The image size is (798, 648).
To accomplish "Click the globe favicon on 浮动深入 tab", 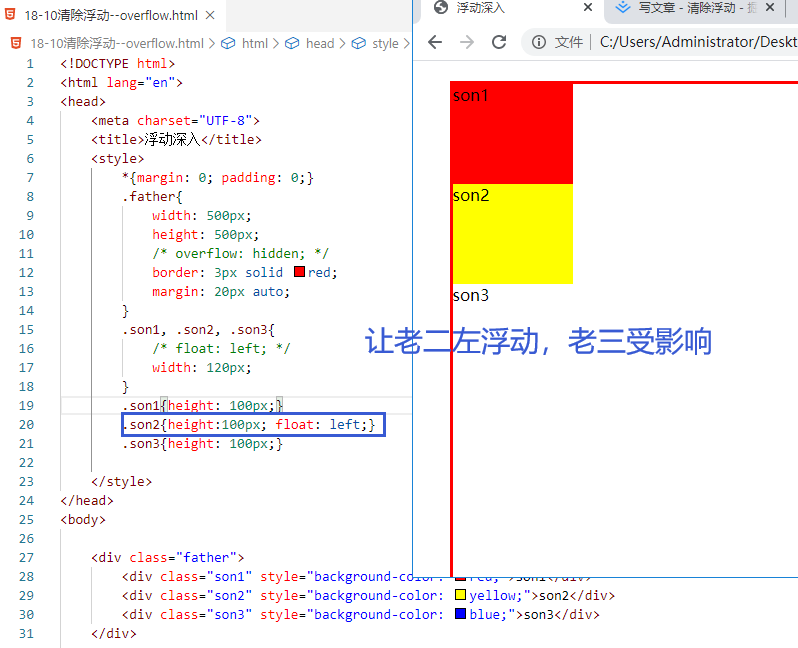I will 441,8.
